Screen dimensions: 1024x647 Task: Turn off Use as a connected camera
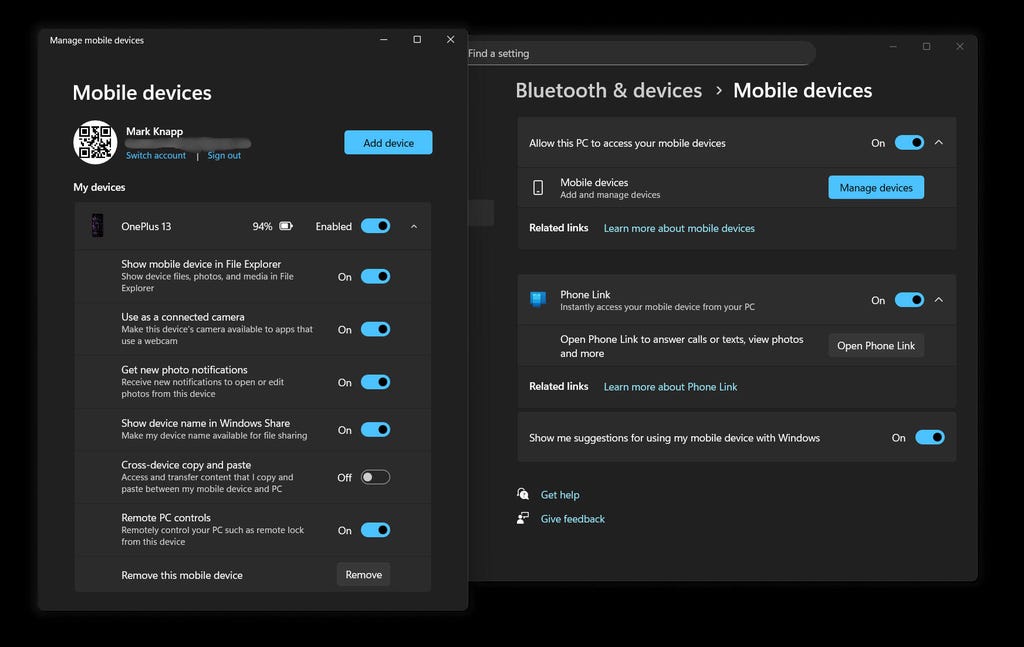click(375, 329)
